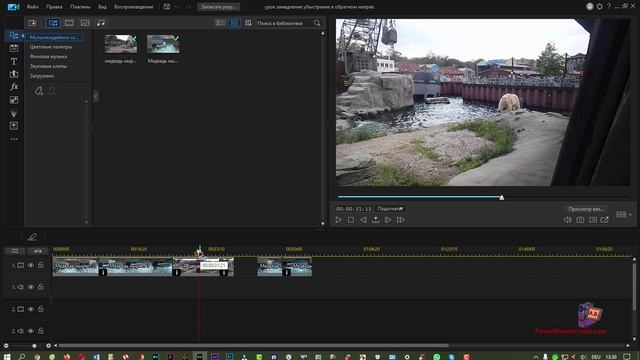
Task: Step to previous frame in preview
Action: point(363,220)
